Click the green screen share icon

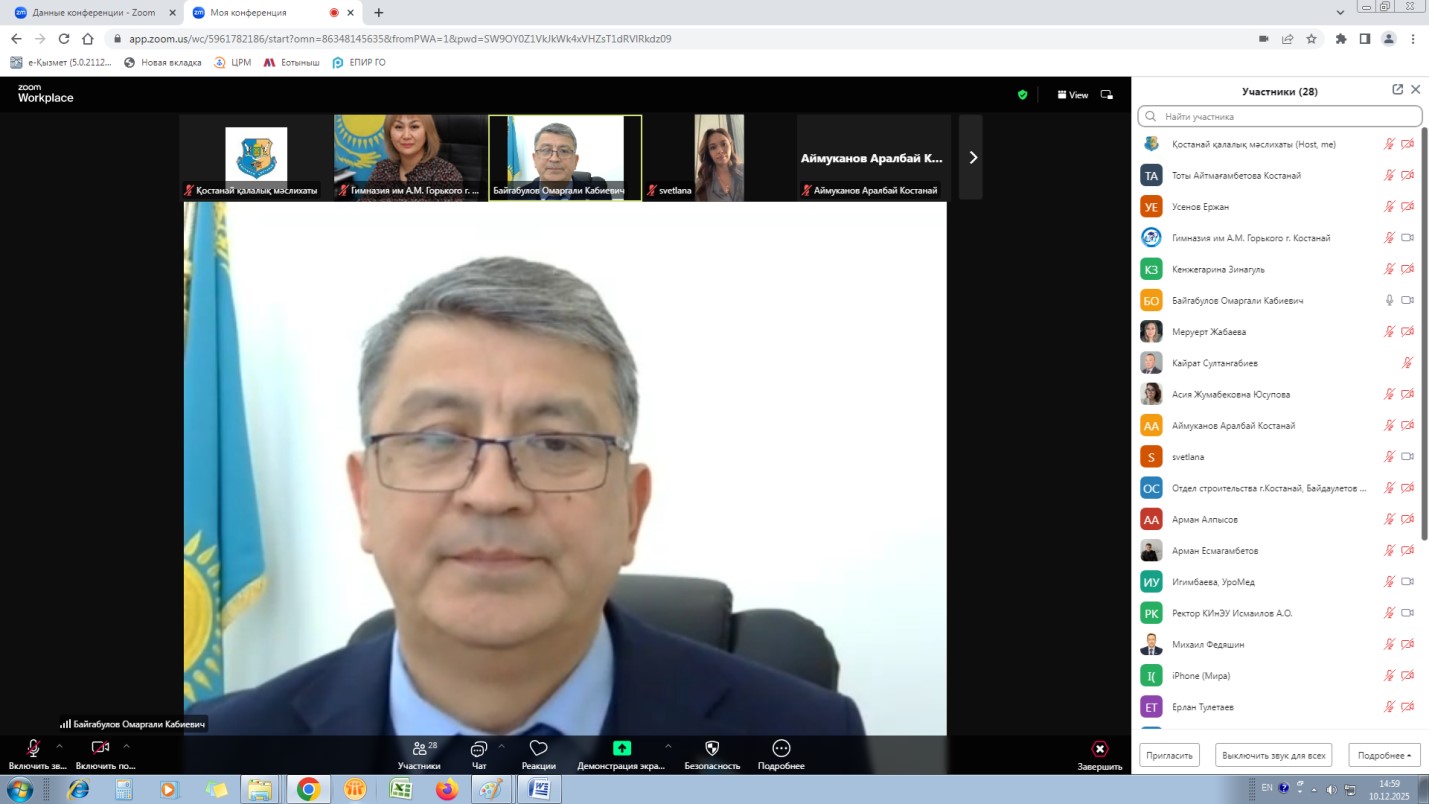621,748
